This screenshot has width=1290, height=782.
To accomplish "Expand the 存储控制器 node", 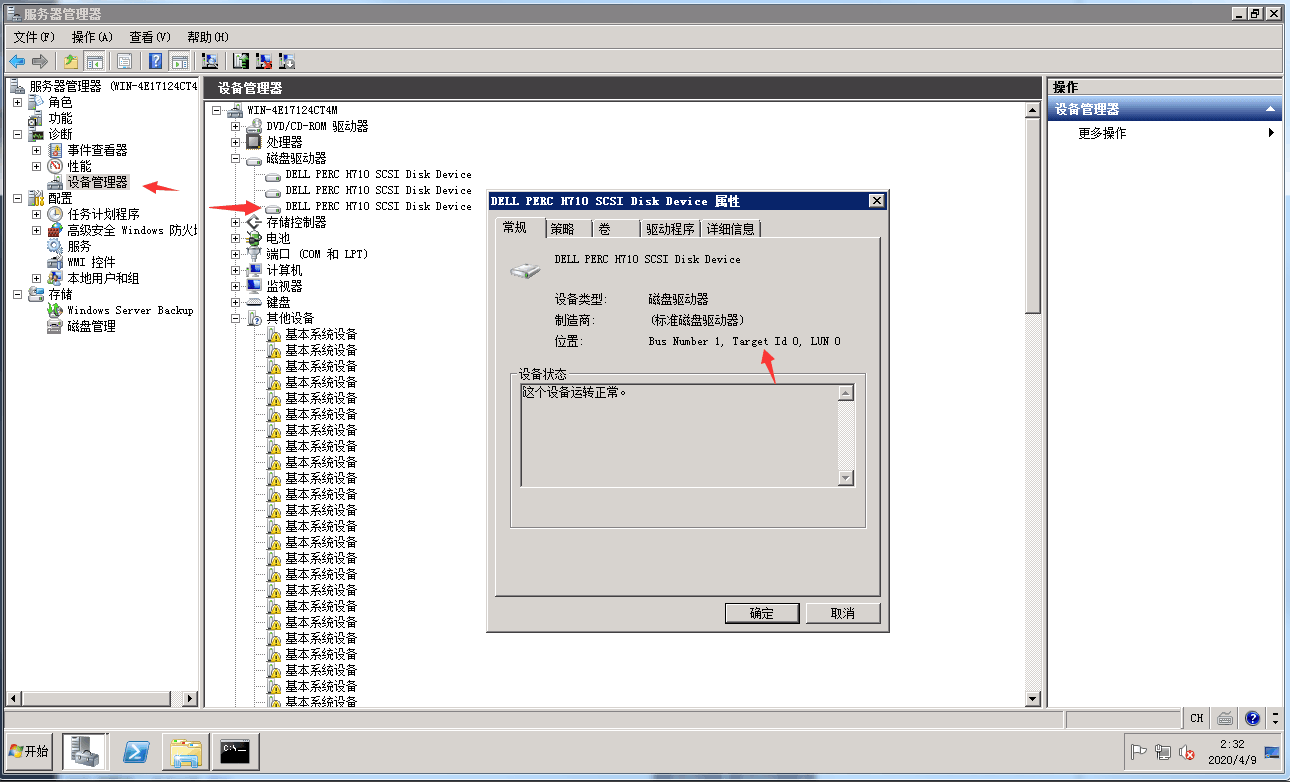I will pos(236,222).
